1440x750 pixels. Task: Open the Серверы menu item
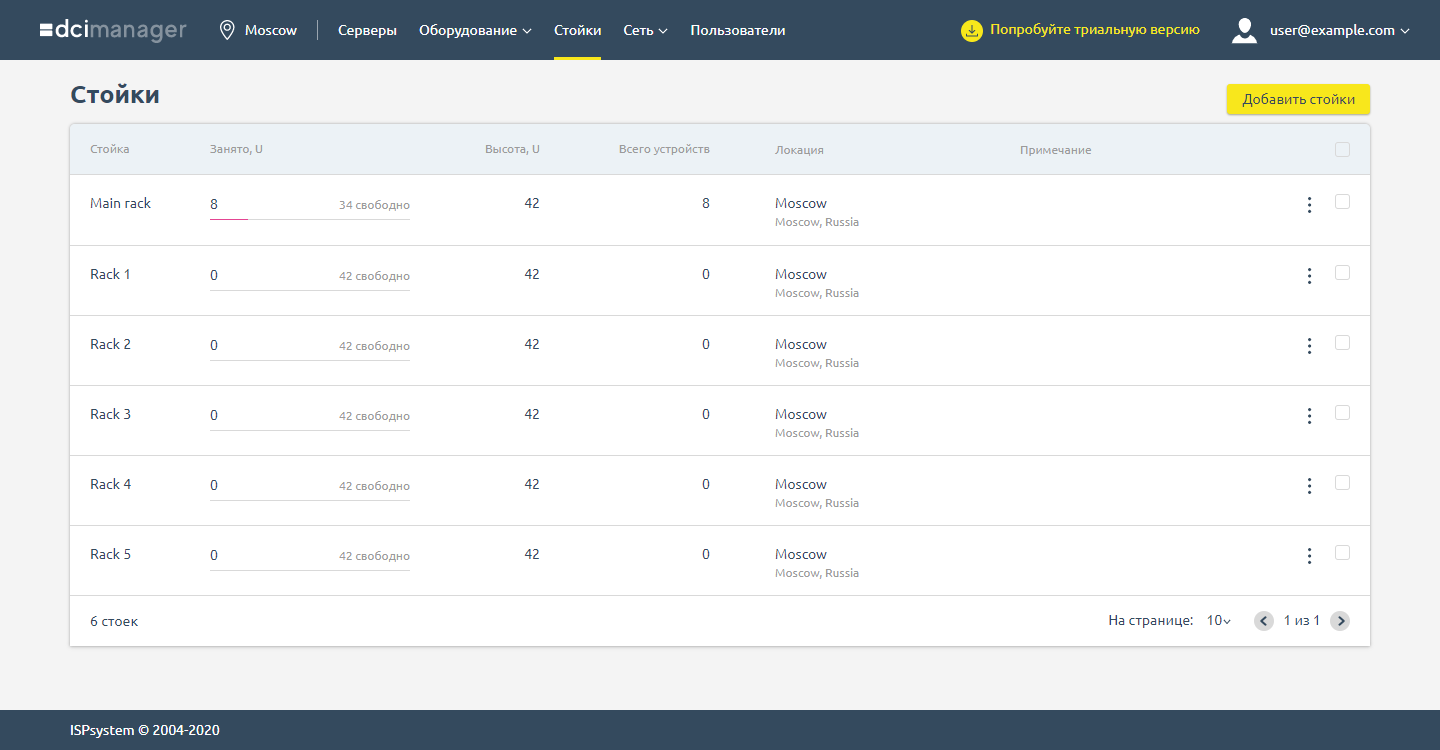point(367,30)
